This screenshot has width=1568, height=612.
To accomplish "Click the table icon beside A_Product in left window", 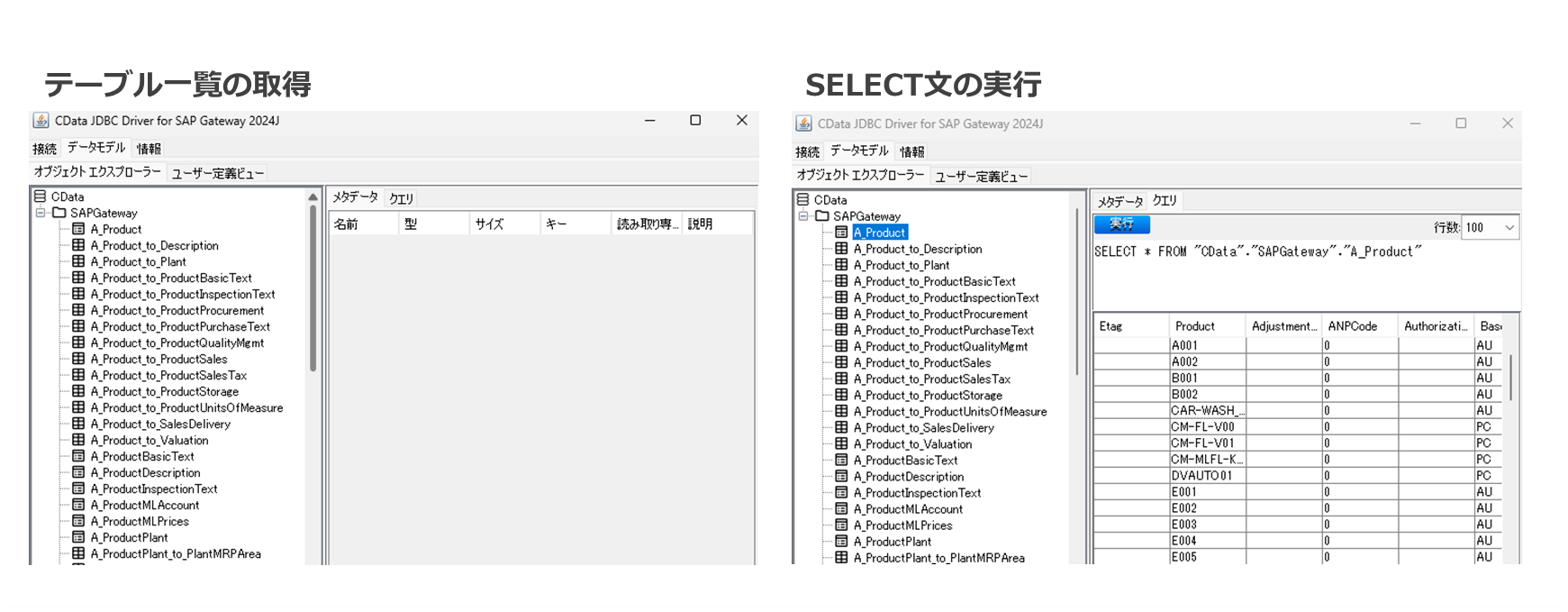I will [78, 229].
